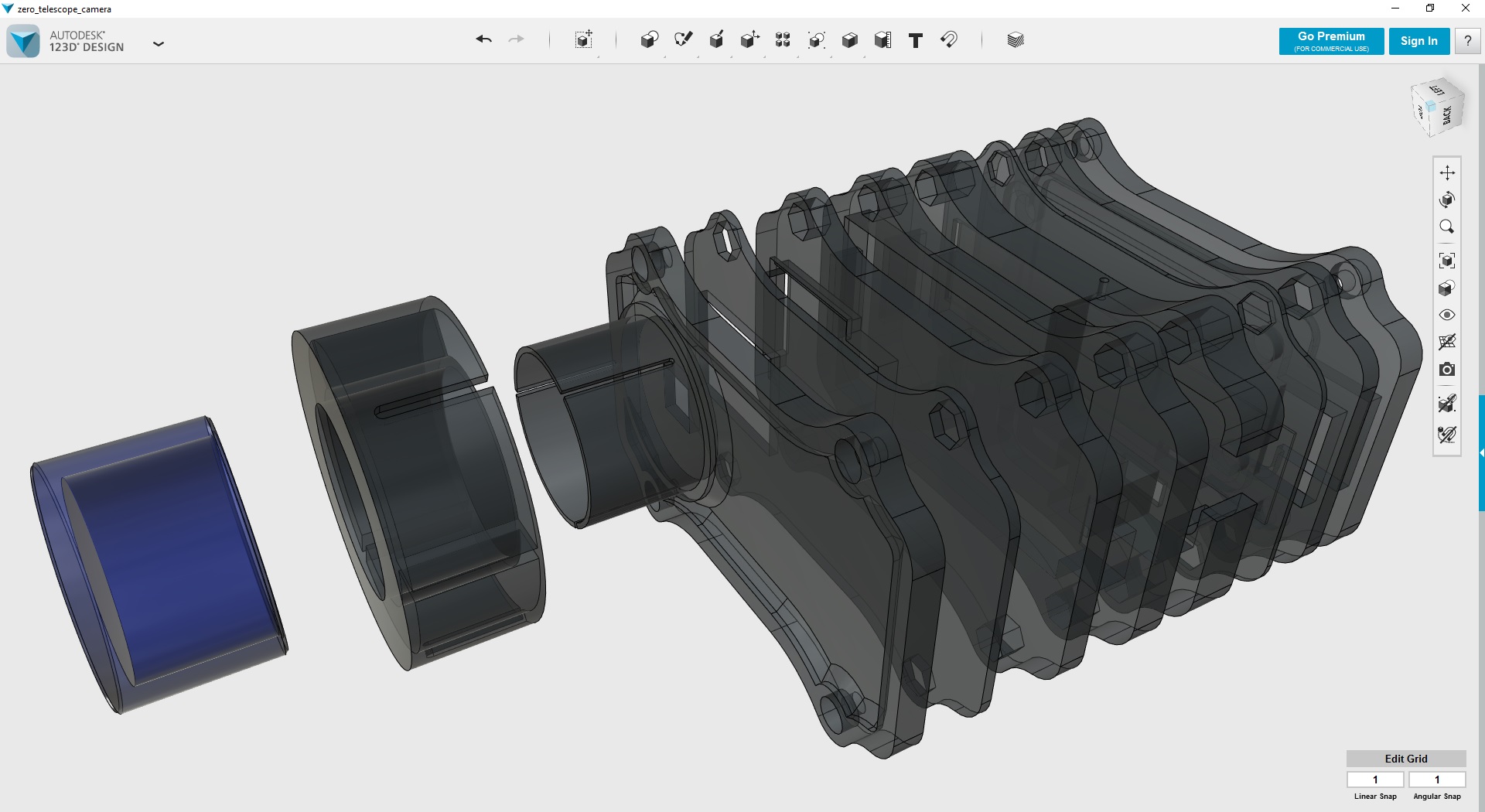
Task: Select the Sketch tool
Action: click(x=683, y=40)
